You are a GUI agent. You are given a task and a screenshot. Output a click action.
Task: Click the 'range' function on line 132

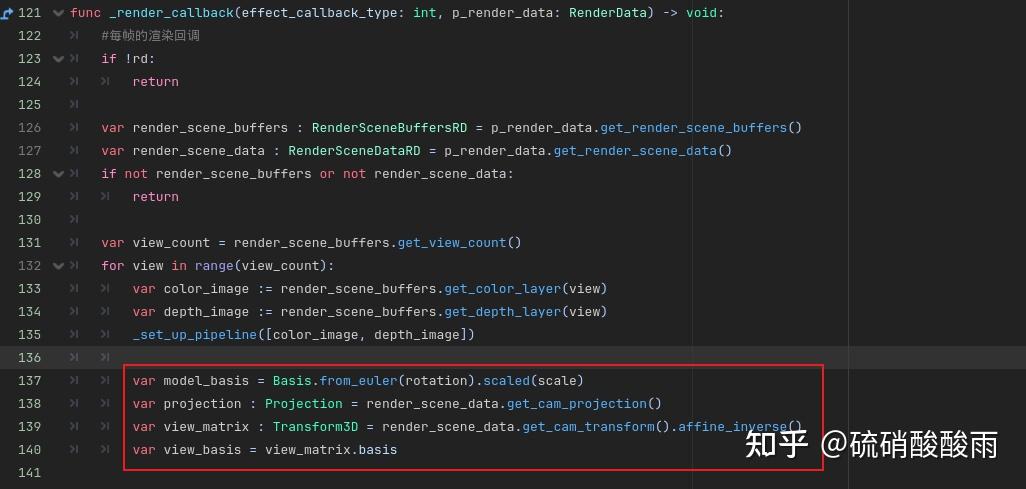[x=214, y=266]
